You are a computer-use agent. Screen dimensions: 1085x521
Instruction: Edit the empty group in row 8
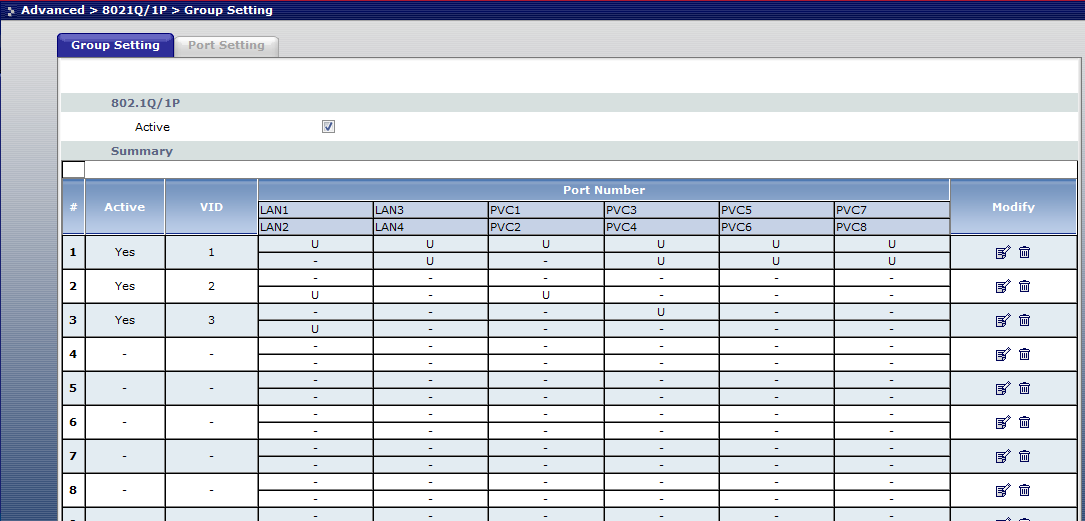(x=1003, y=491)
